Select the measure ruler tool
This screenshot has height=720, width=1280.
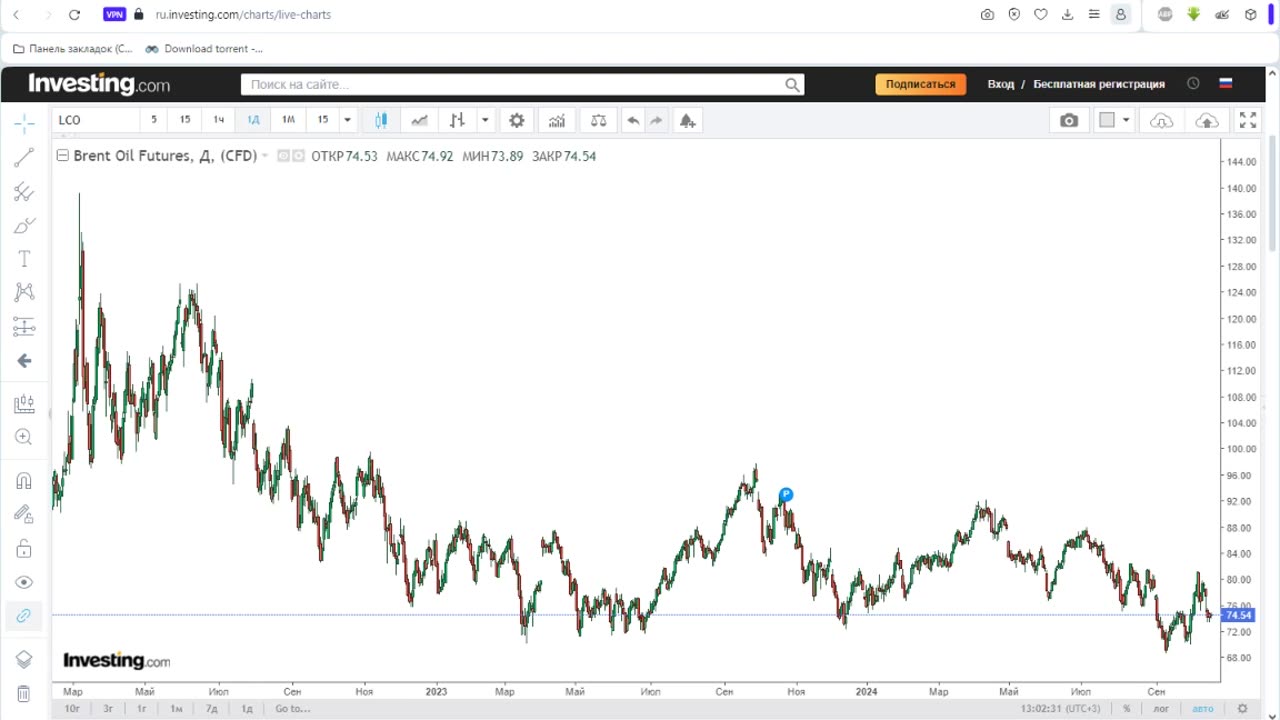(x=24, y=404)
